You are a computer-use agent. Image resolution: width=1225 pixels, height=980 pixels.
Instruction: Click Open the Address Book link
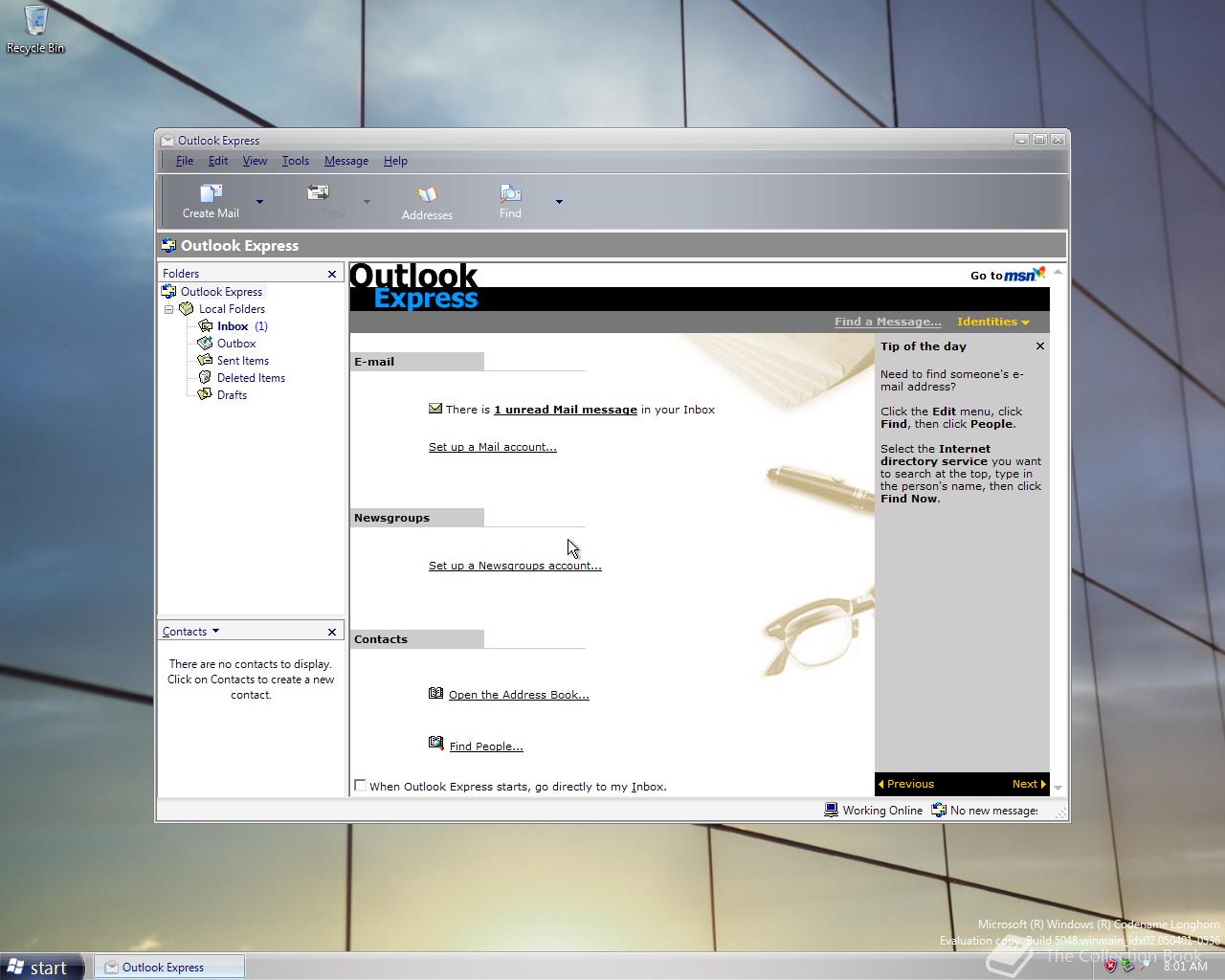519,695
